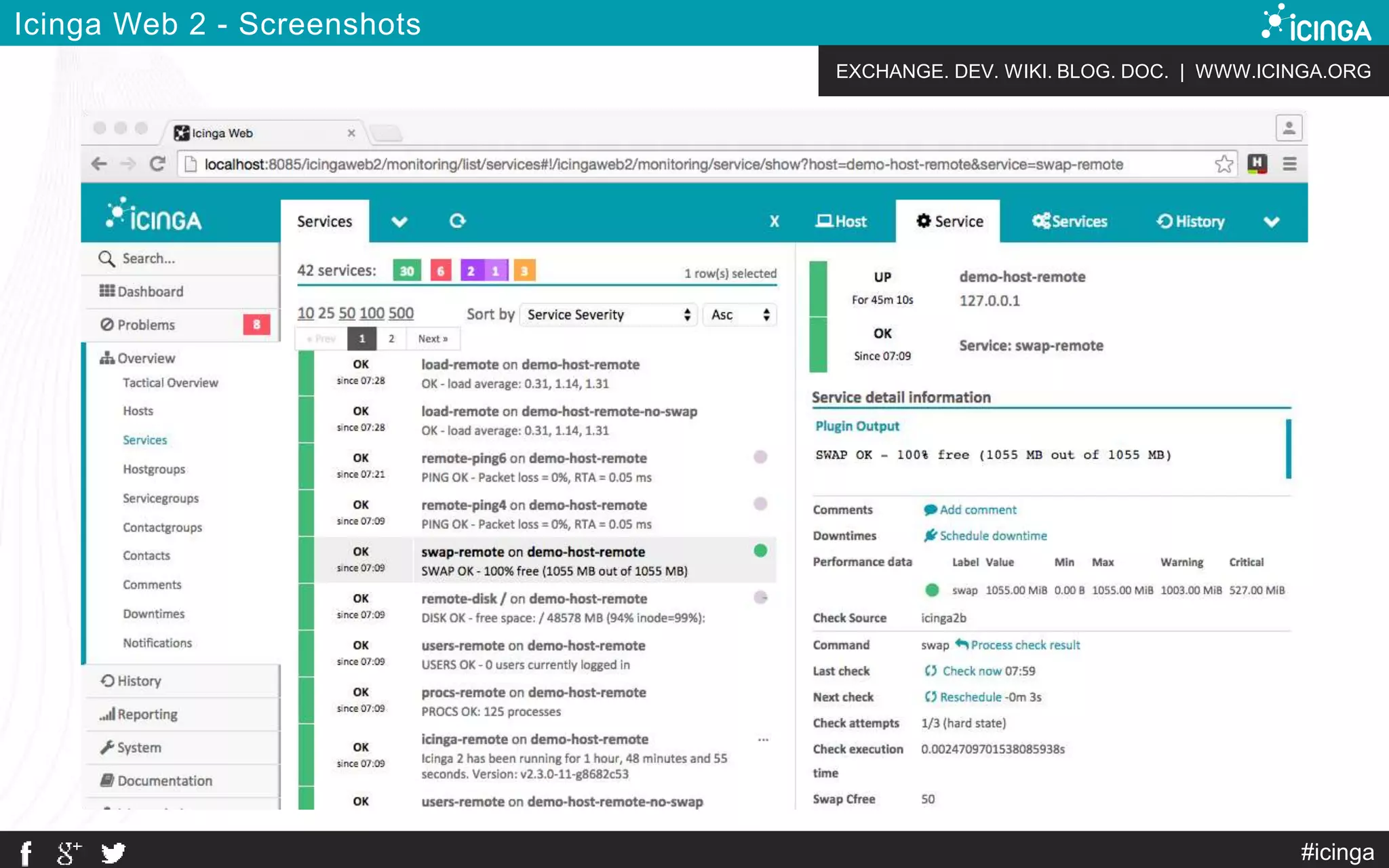Click the Icinga logo in the sidebar header

pyautogui.click(x=153, y=215)
